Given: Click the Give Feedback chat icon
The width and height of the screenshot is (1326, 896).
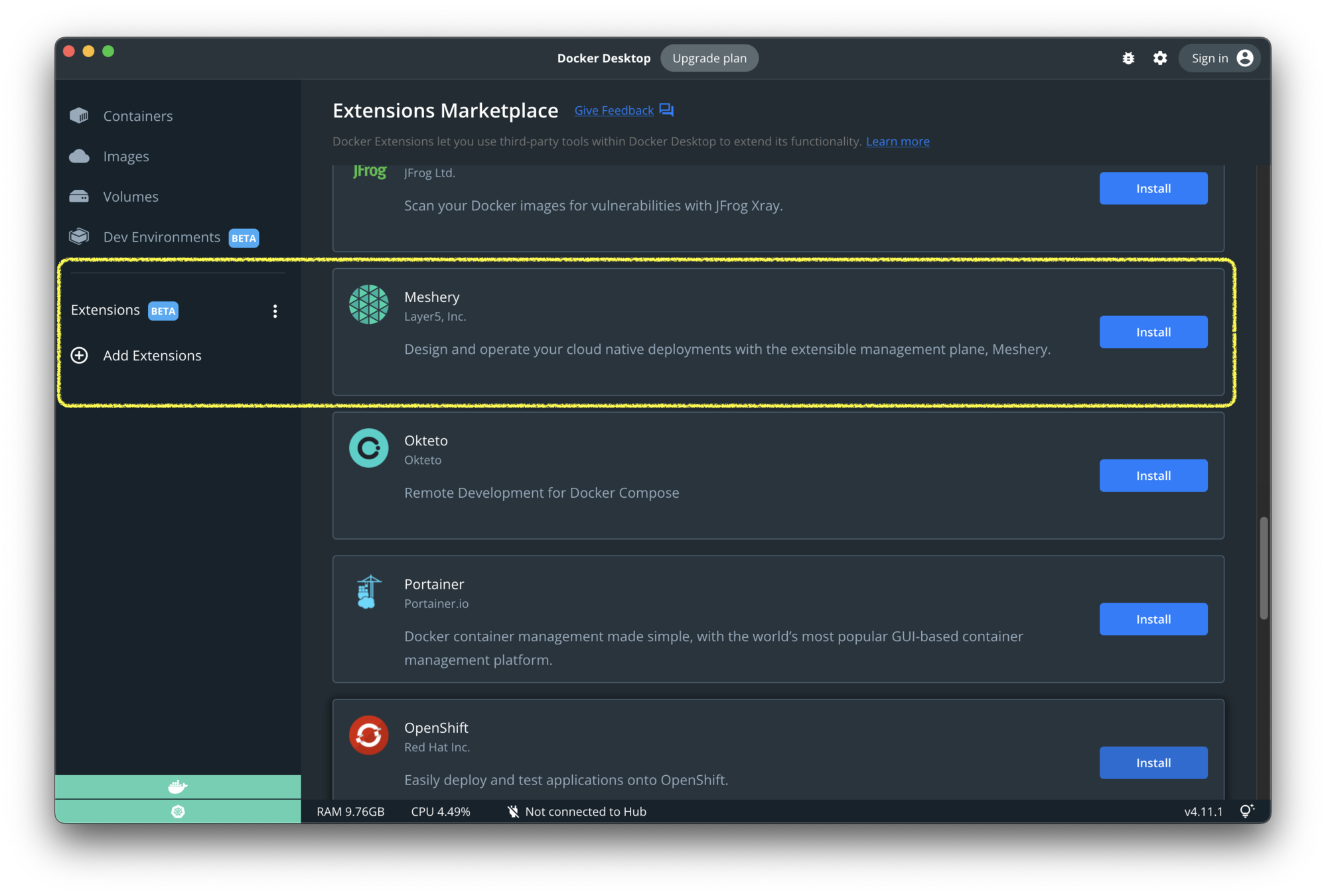Looking at the screenshot, I should 666,110.
